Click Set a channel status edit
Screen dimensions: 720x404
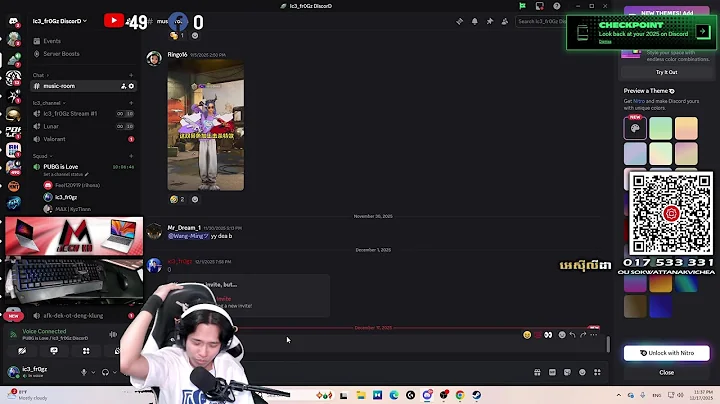[66, 174]
